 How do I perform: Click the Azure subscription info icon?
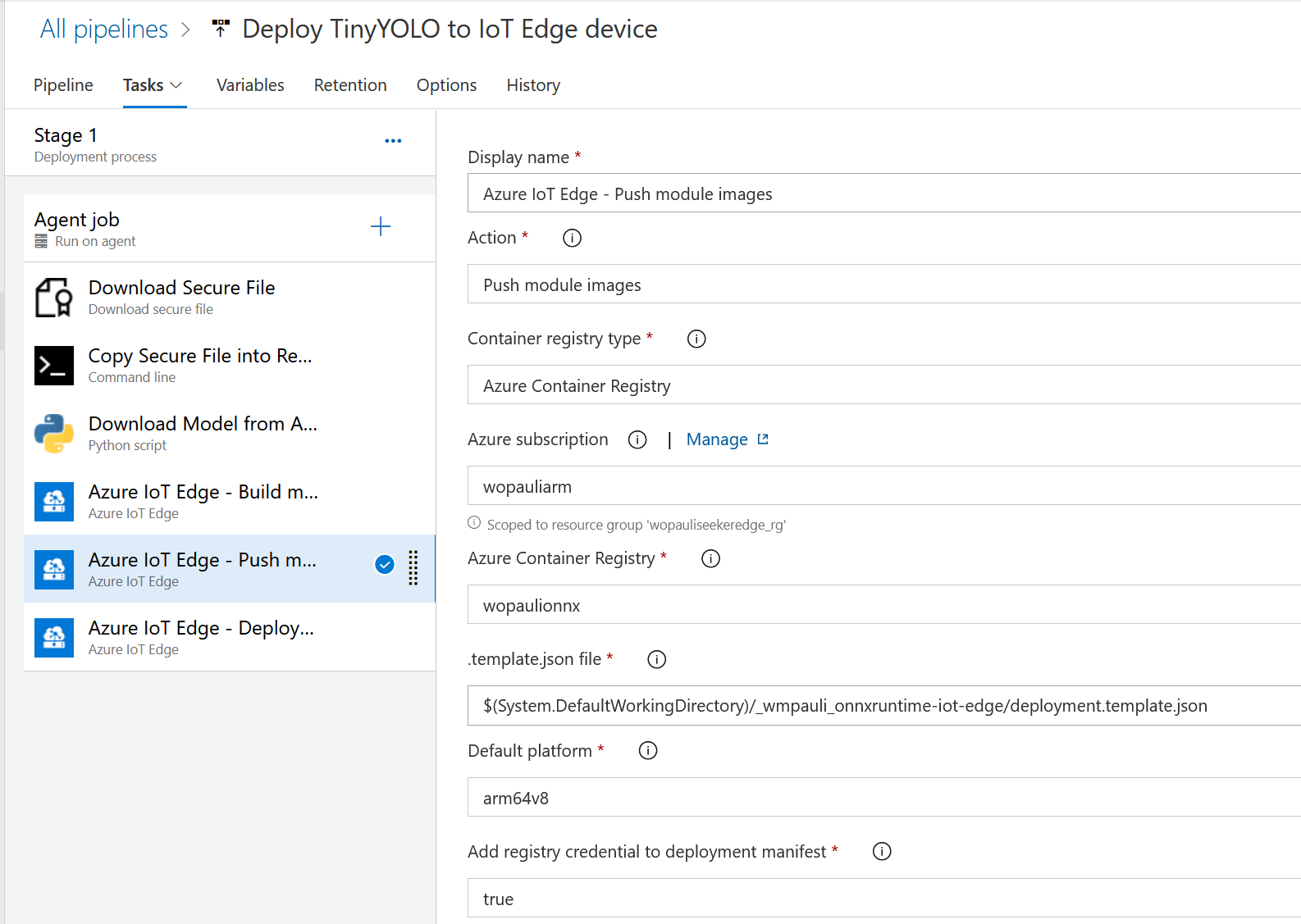click(x=637, y=439)
